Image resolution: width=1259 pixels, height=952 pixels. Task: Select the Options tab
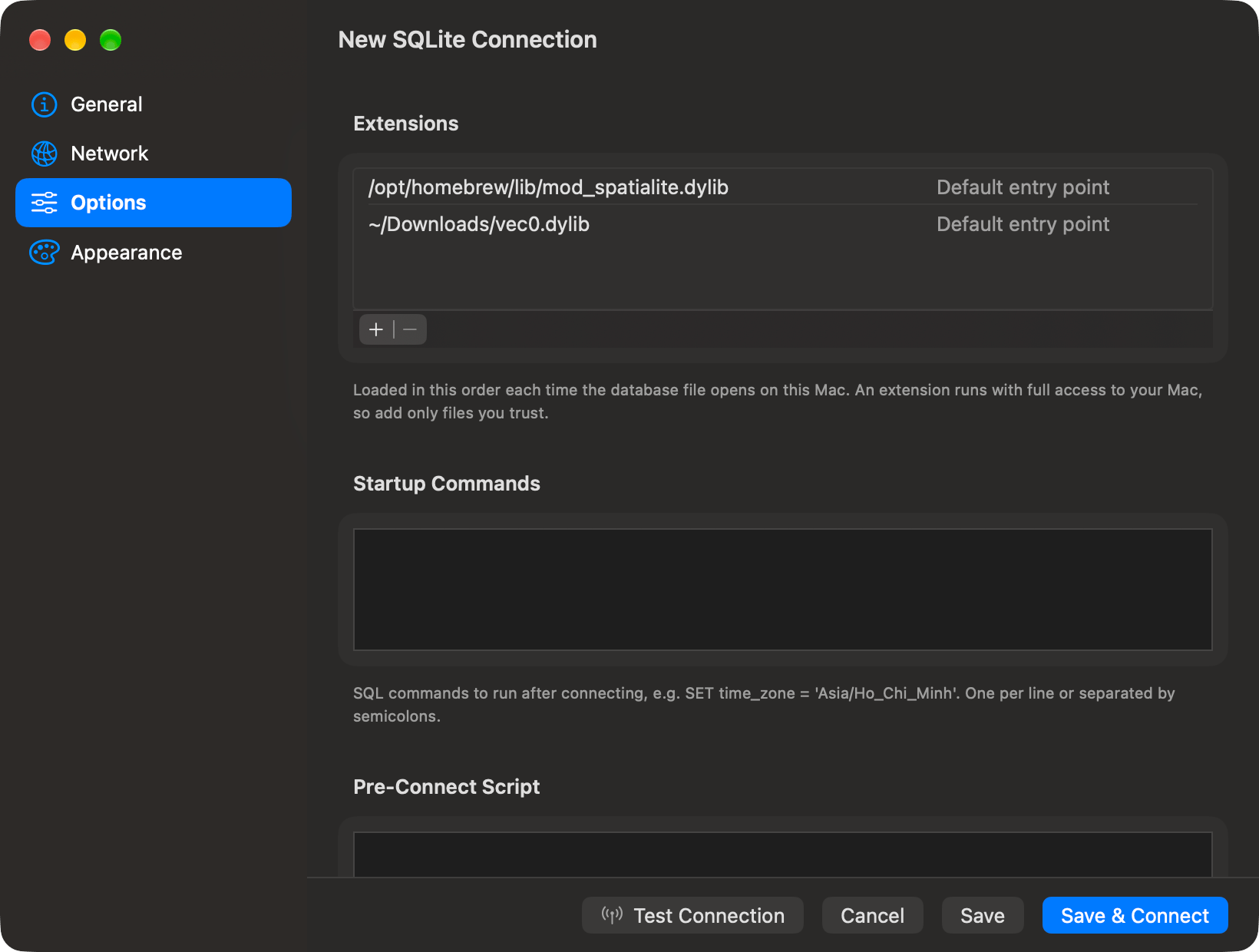(x=154, y=203)
